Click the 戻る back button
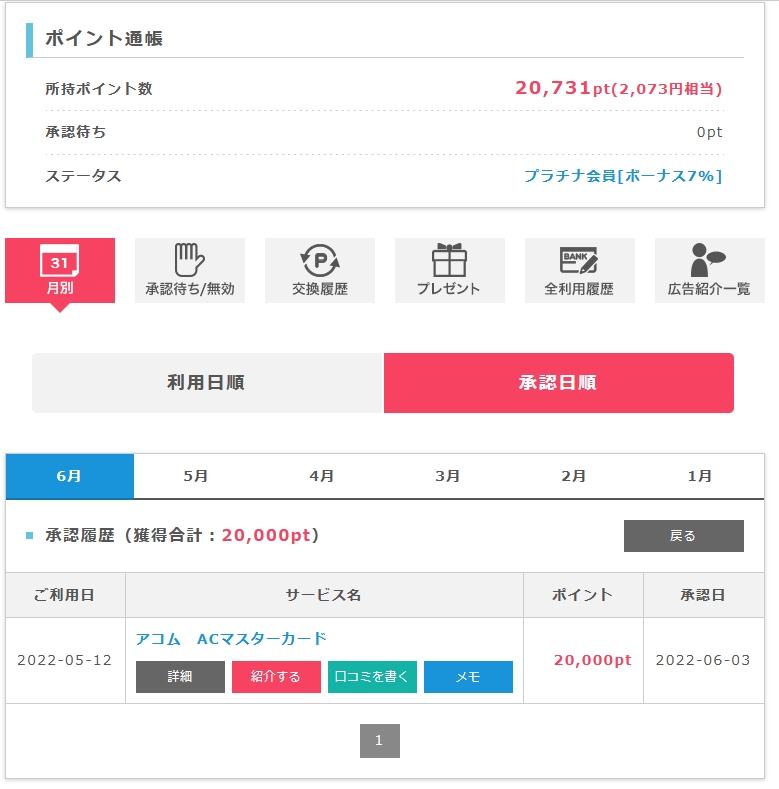The width and height of the screenshot is (779, 789). point(683,536)
